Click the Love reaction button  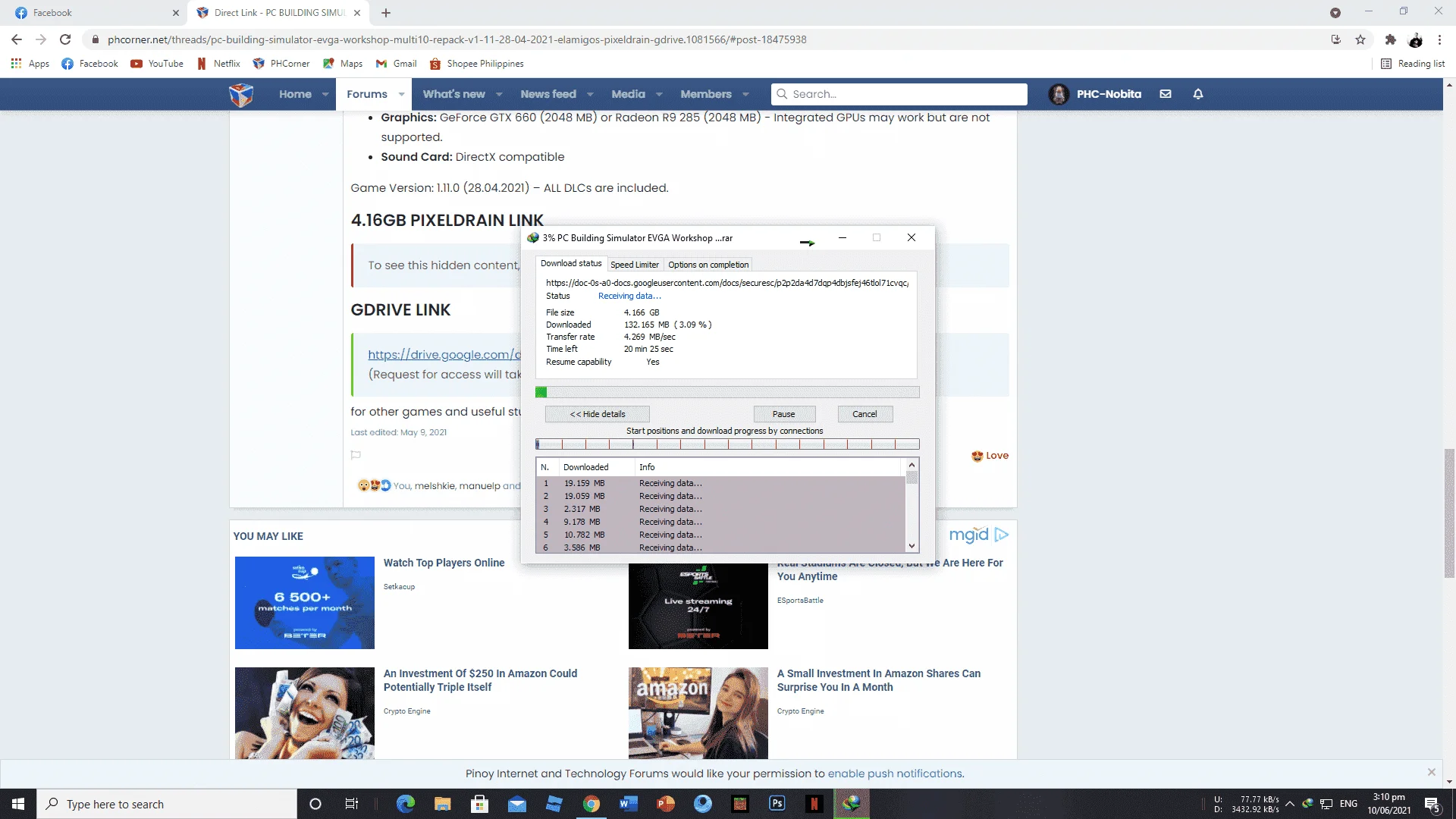[990, 455]
